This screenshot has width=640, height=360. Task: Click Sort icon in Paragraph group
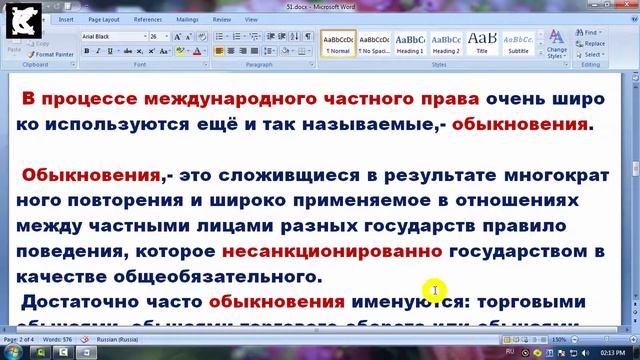point(294,36)
